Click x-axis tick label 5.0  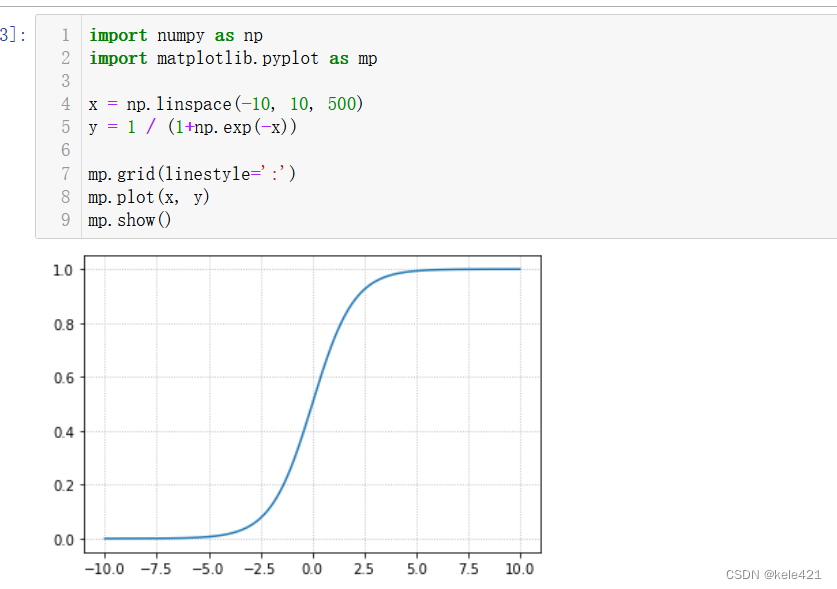tap(416, 569)
